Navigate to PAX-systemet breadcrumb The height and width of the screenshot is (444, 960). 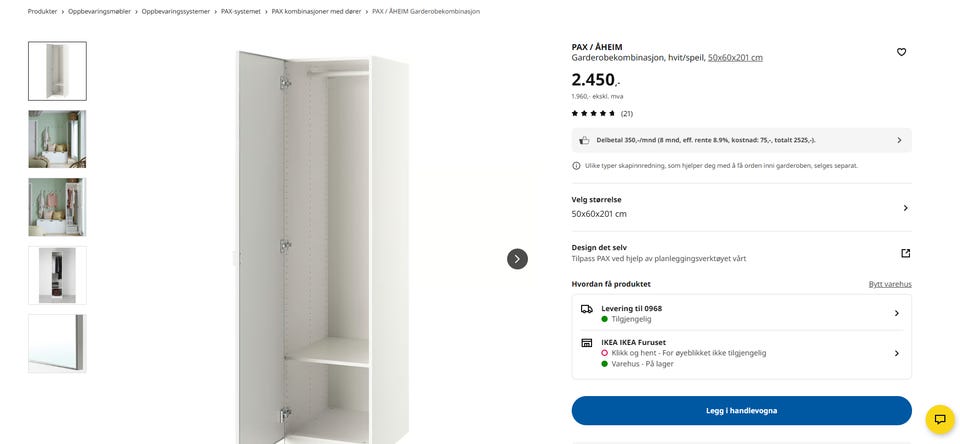(x=241, y=11)
